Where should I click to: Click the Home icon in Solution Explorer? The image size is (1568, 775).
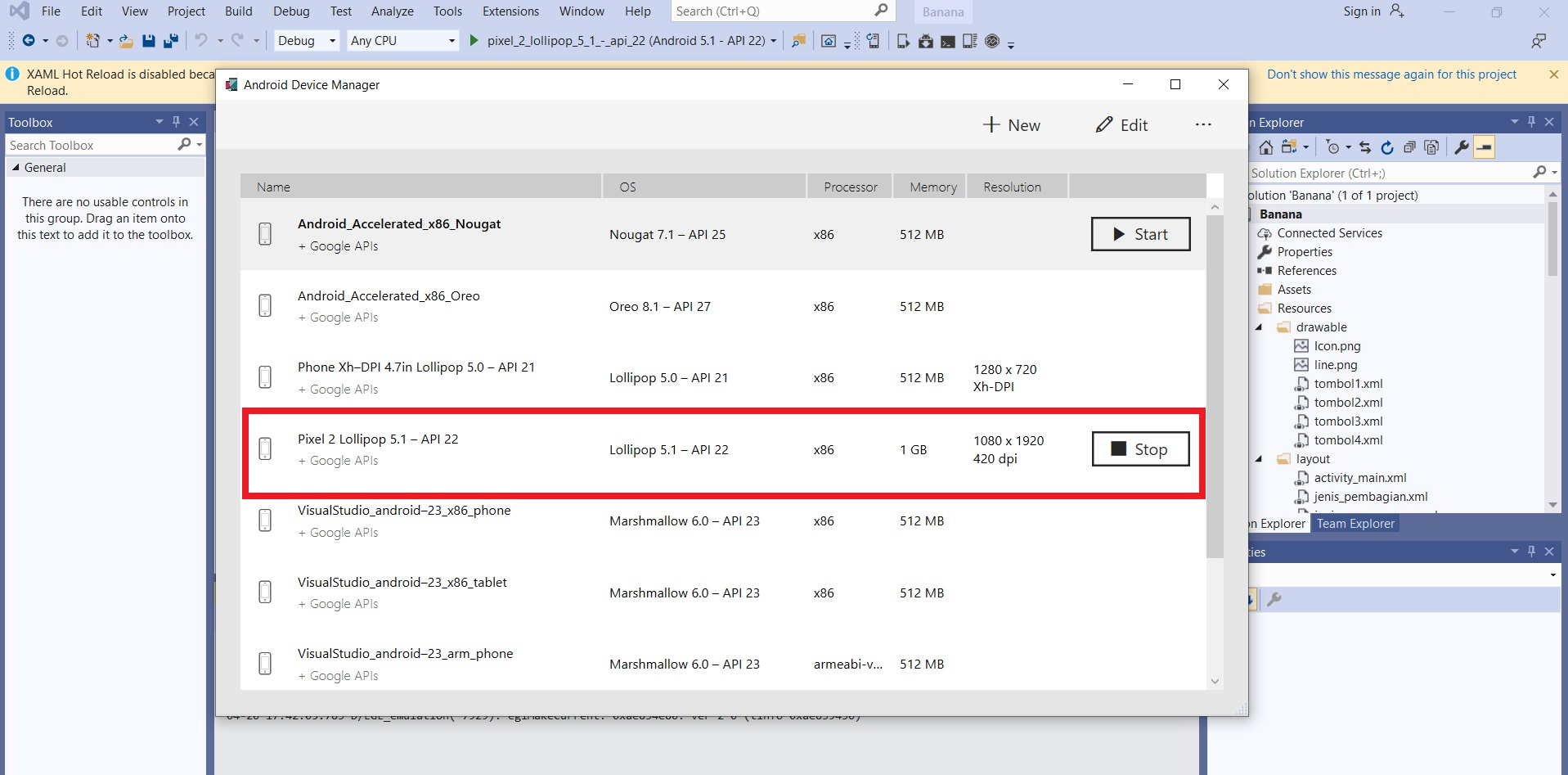[x=1266, y=147]
